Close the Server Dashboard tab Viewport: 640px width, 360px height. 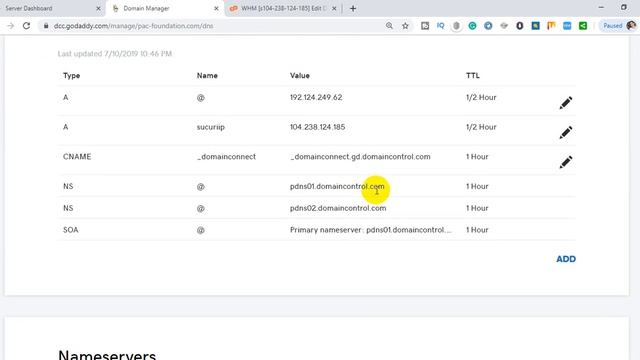98,8
